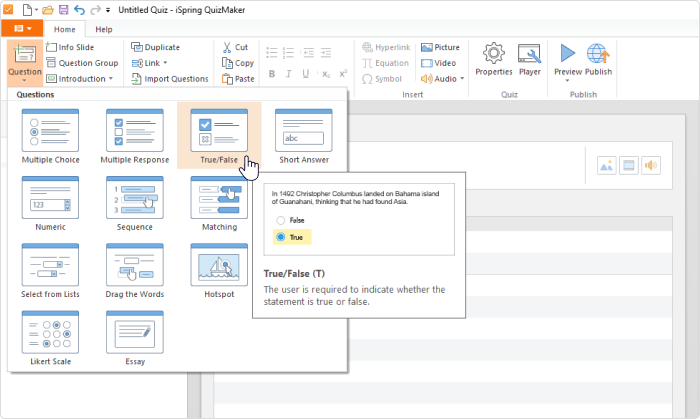Toggle bold formatting
The width and height of the screenshot is (700, 419).
(271, 74)
